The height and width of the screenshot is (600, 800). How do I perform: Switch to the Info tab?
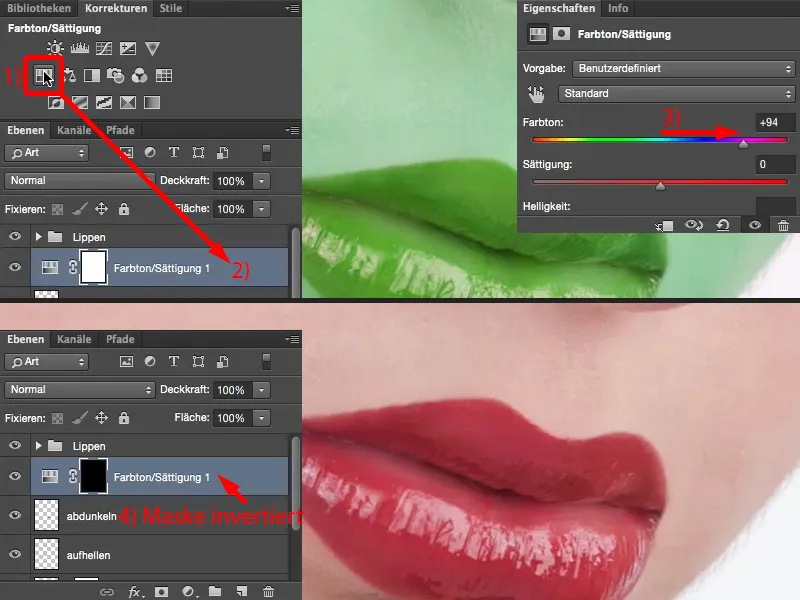click(618, 8)
